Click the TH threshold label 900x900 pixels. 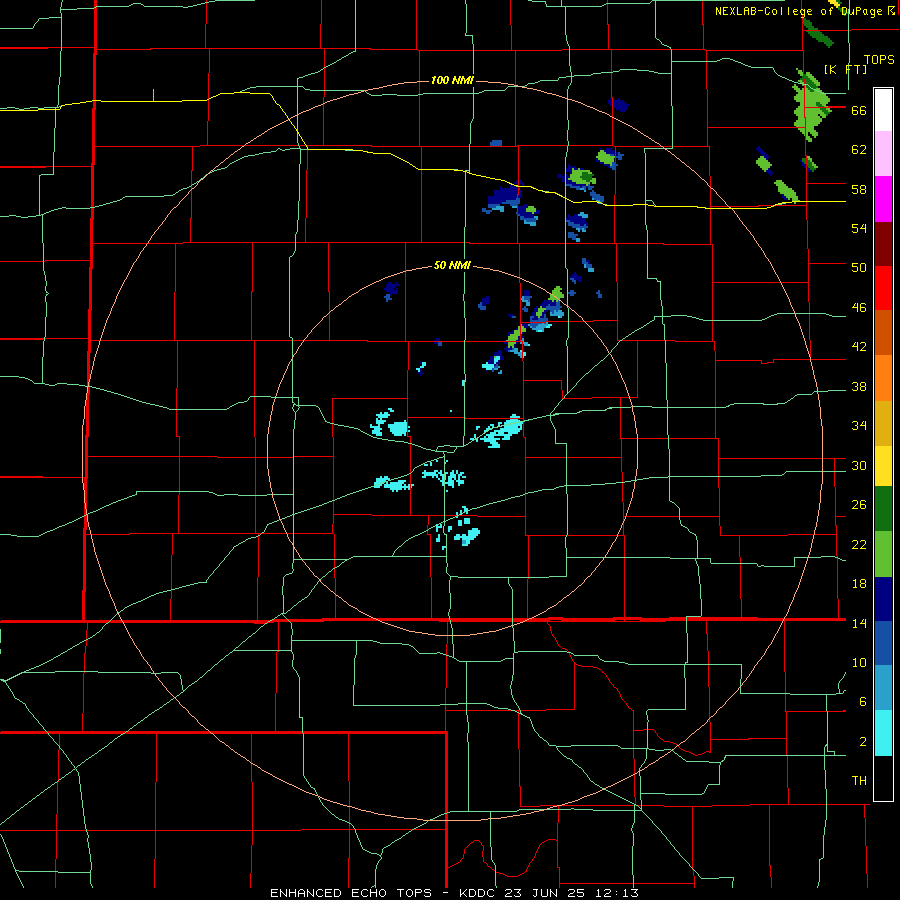pos(859,781)
